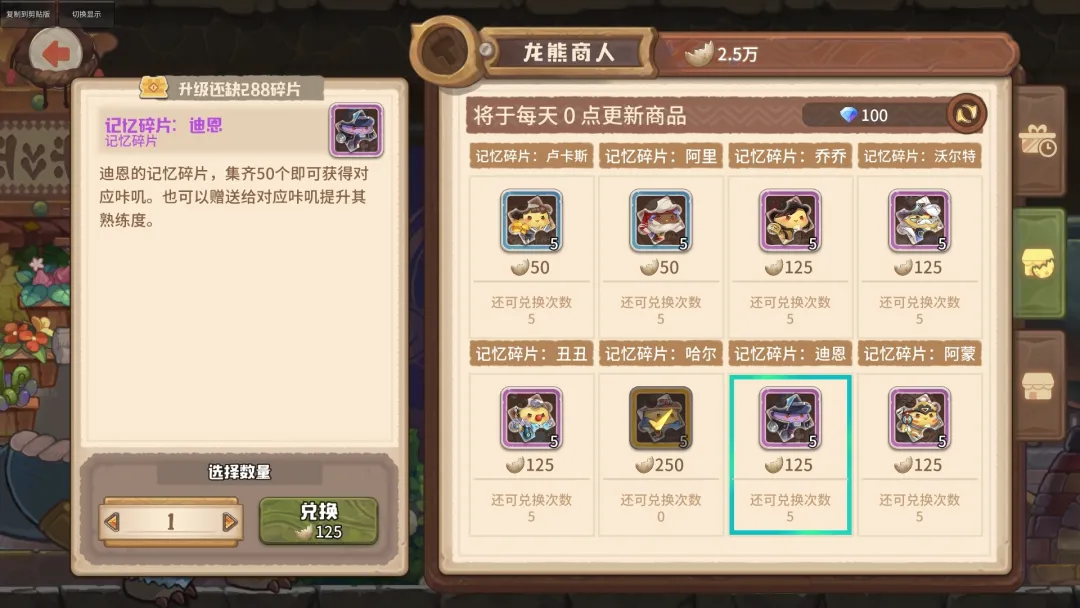Viewport: 1080px width, 608px height.
Task: Click the 迪恩 fragment thumbnail in detail panel
Action: click(356, 130)
